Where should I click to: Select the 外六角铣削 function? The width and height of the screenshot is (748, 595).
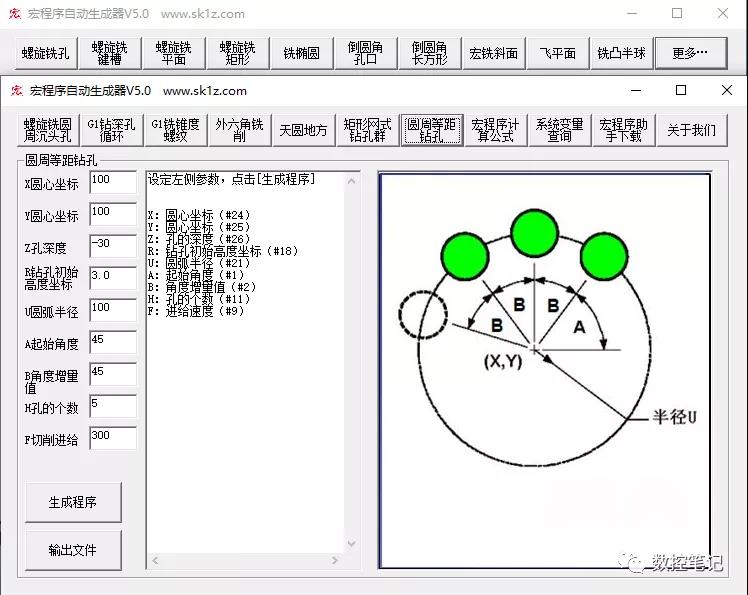239,130
